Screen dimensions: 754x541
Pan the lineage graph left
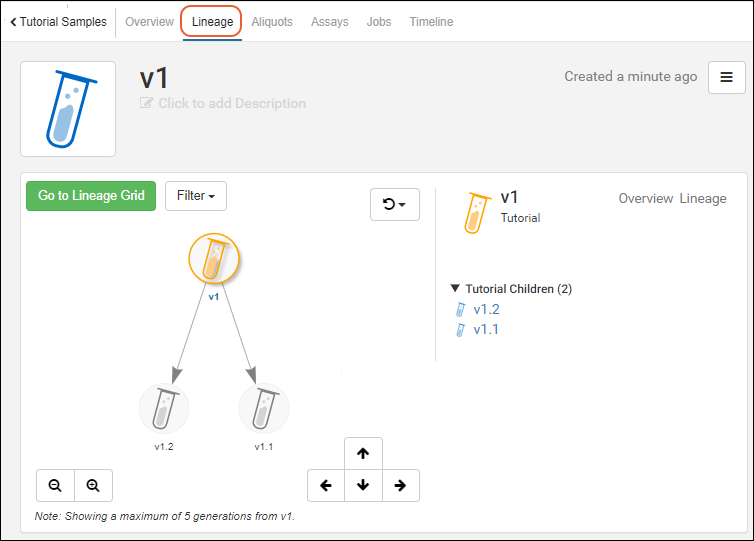pyautogui.click(x=326, y=485)
